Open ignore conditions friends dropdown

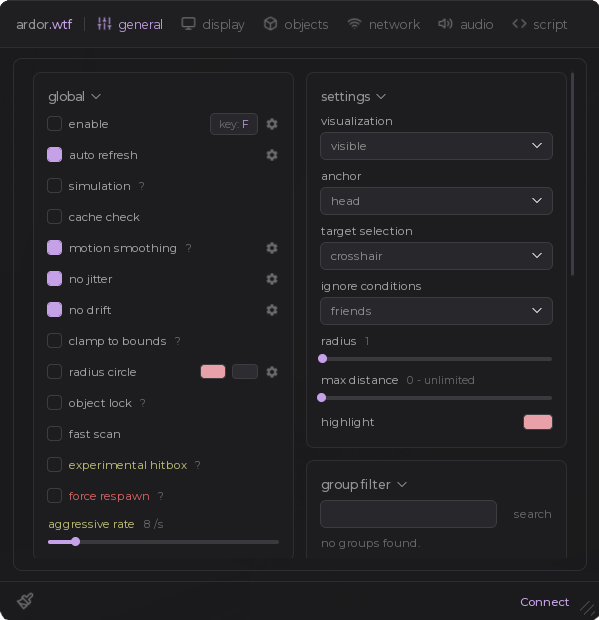[x=436, y=311]
